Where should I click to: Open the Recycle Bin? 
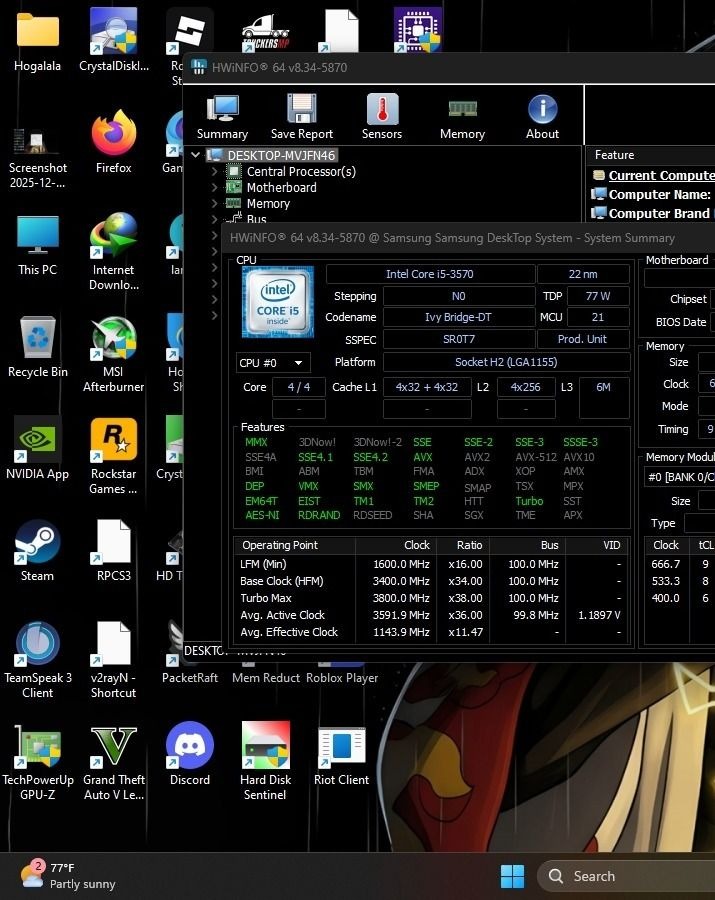click(x=37, y=346)
